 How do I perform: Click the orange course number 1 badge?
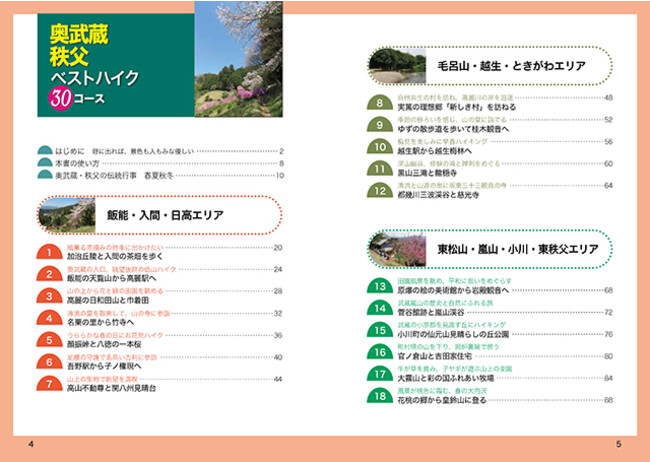[47, 250]
